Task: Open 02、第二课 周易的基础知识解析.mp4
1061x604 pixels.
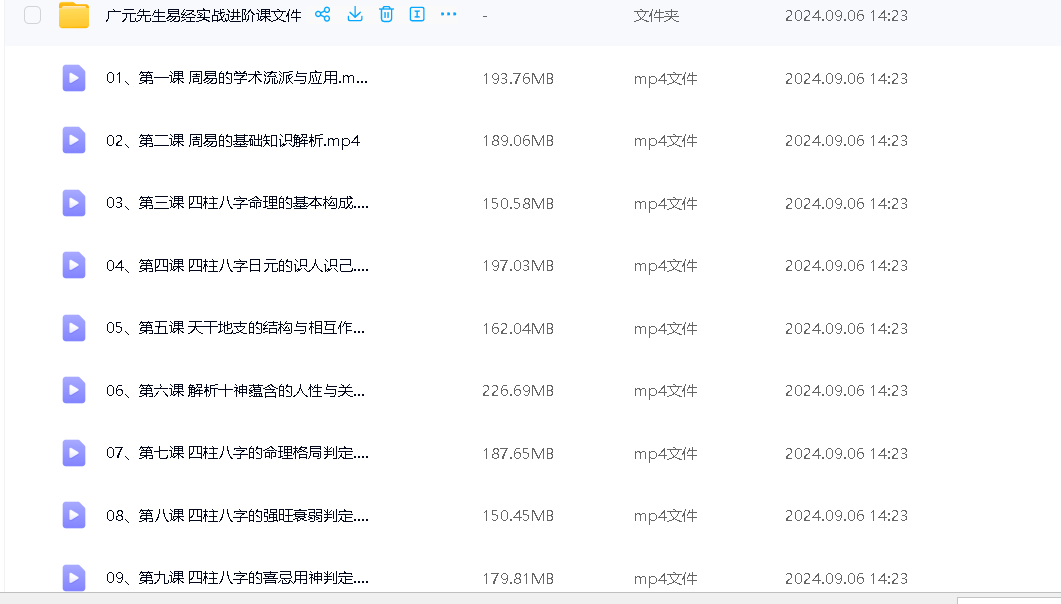Action: (x=232, y=141)
